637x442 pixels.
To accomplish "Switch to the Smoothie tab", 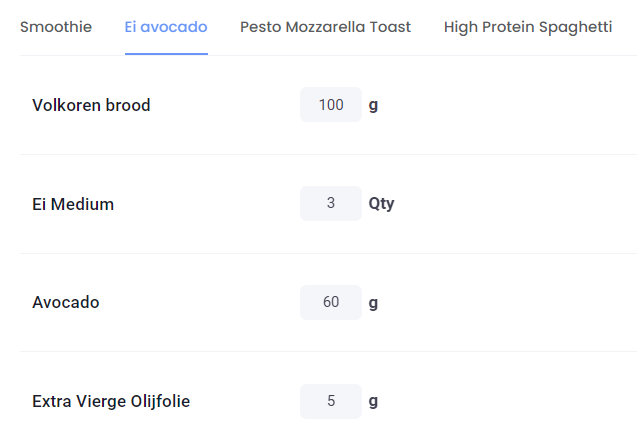I will click(x=56, y=27).
